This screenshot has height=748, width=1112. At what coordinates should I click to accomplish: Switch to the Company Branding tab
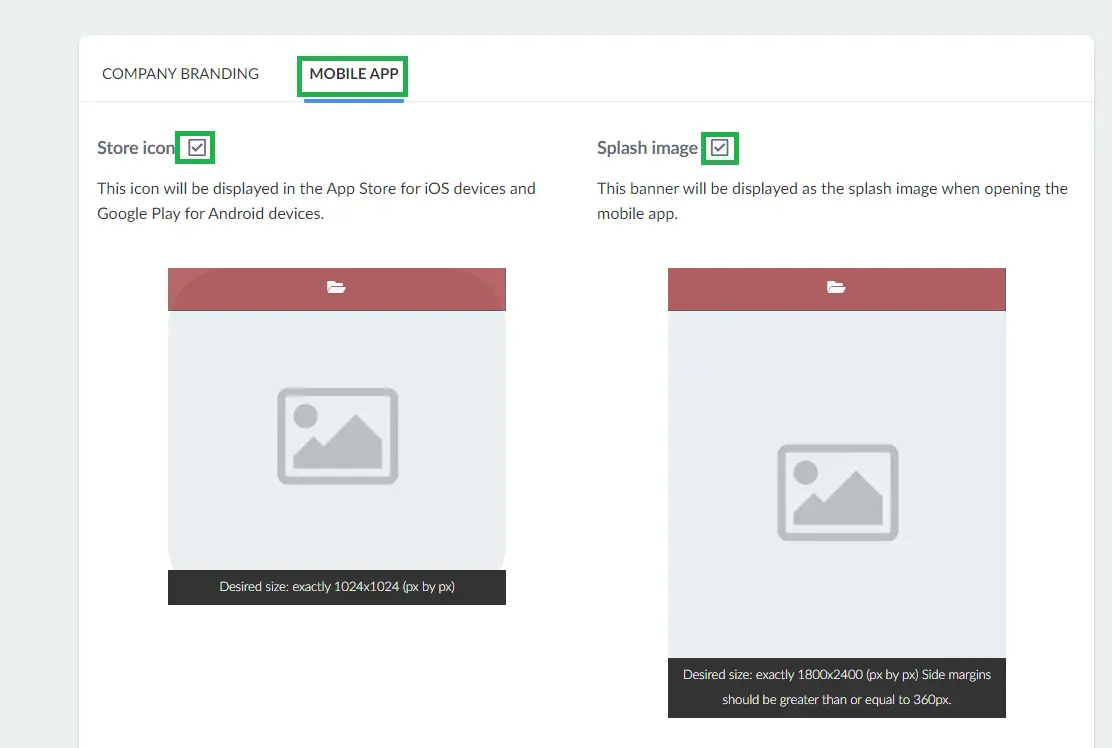180,74
